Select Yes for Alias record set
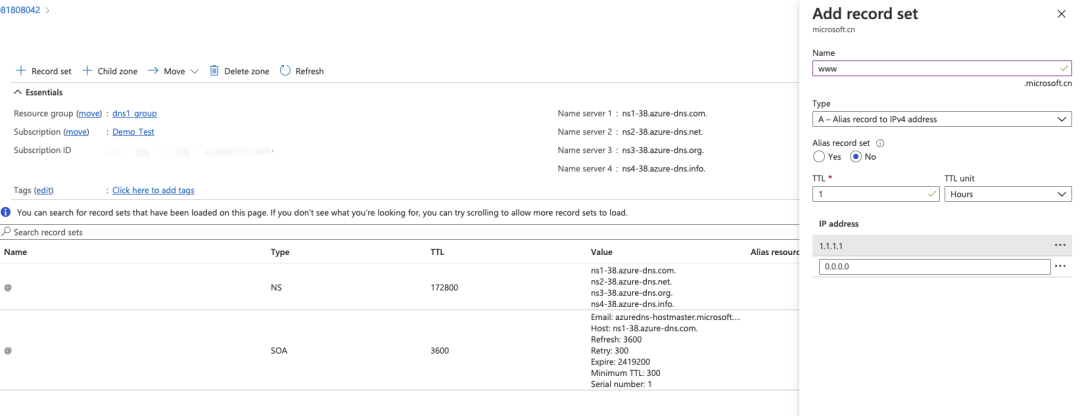 (818, 156)
